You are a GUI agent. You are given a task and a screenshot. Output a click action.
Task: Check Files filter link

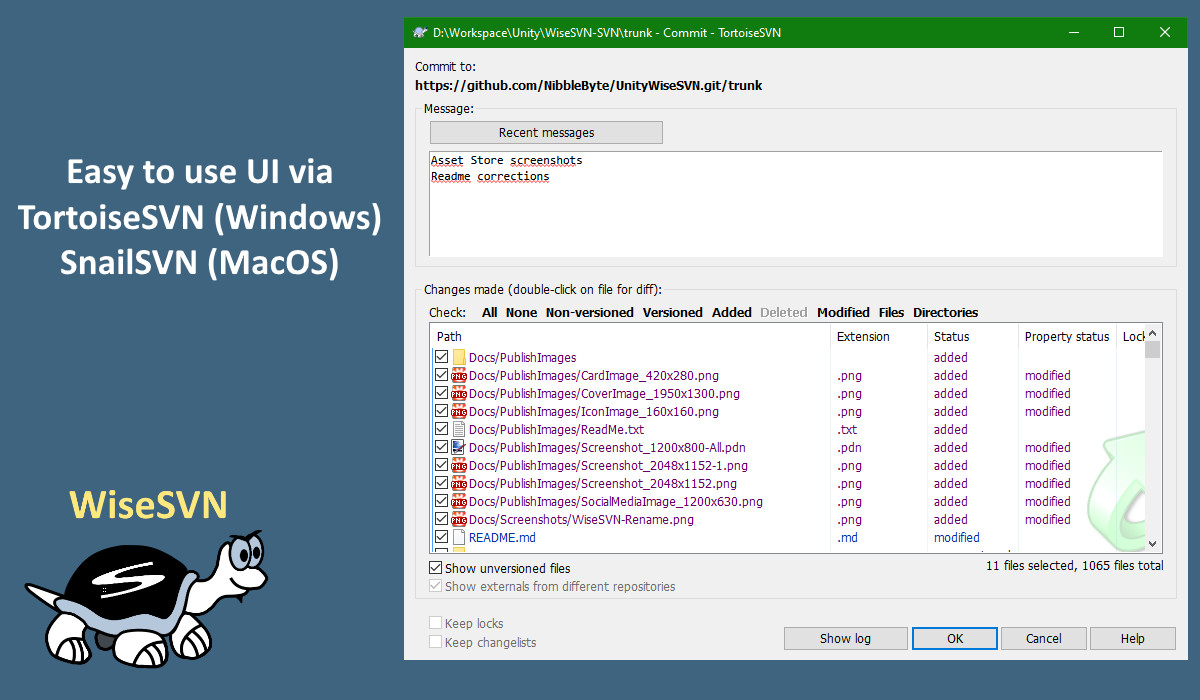[x=891, y=312]
